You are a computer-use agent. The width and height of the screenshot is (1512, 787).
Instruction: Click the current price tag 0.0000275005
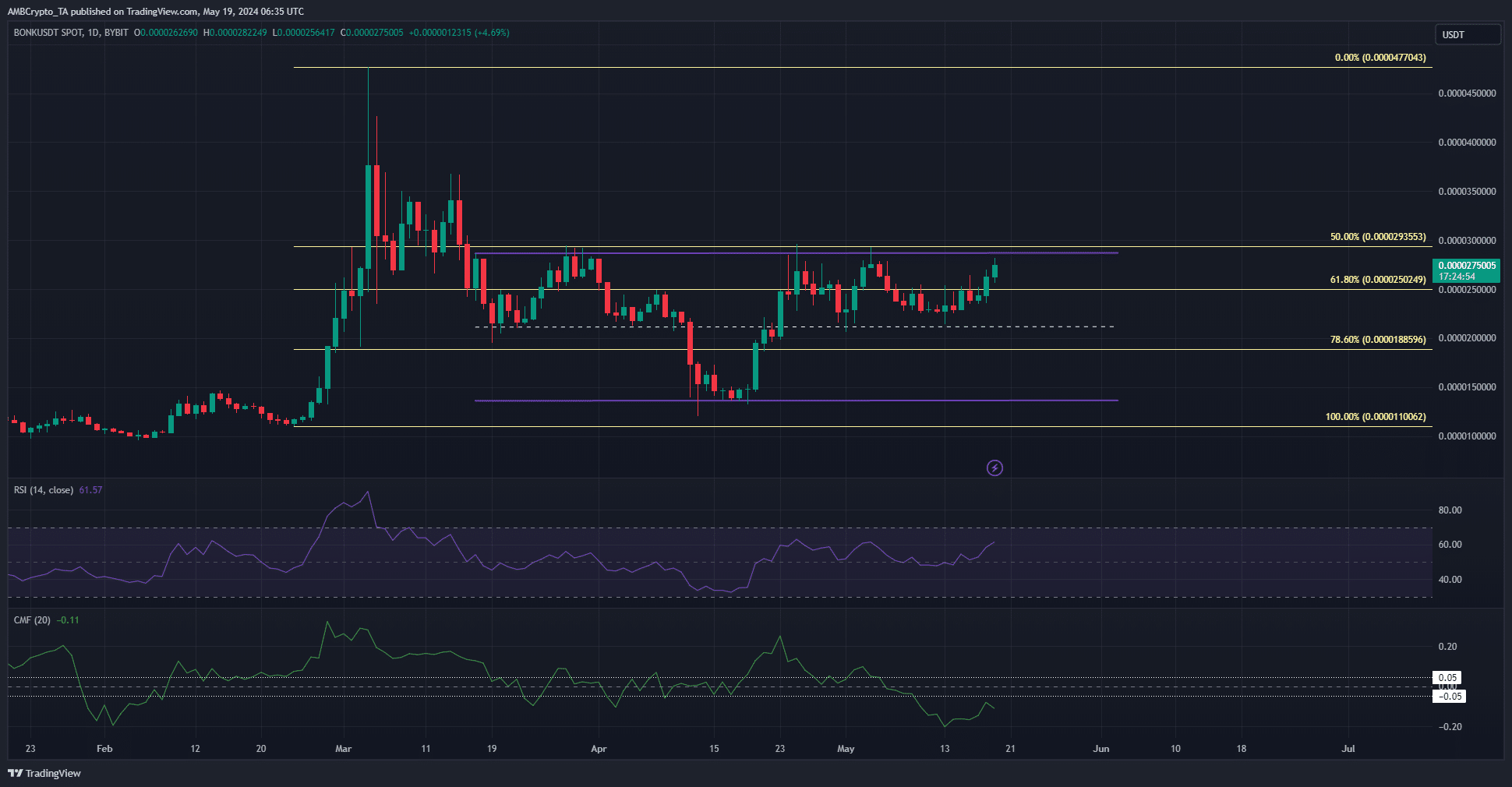tap(1467, 266)
